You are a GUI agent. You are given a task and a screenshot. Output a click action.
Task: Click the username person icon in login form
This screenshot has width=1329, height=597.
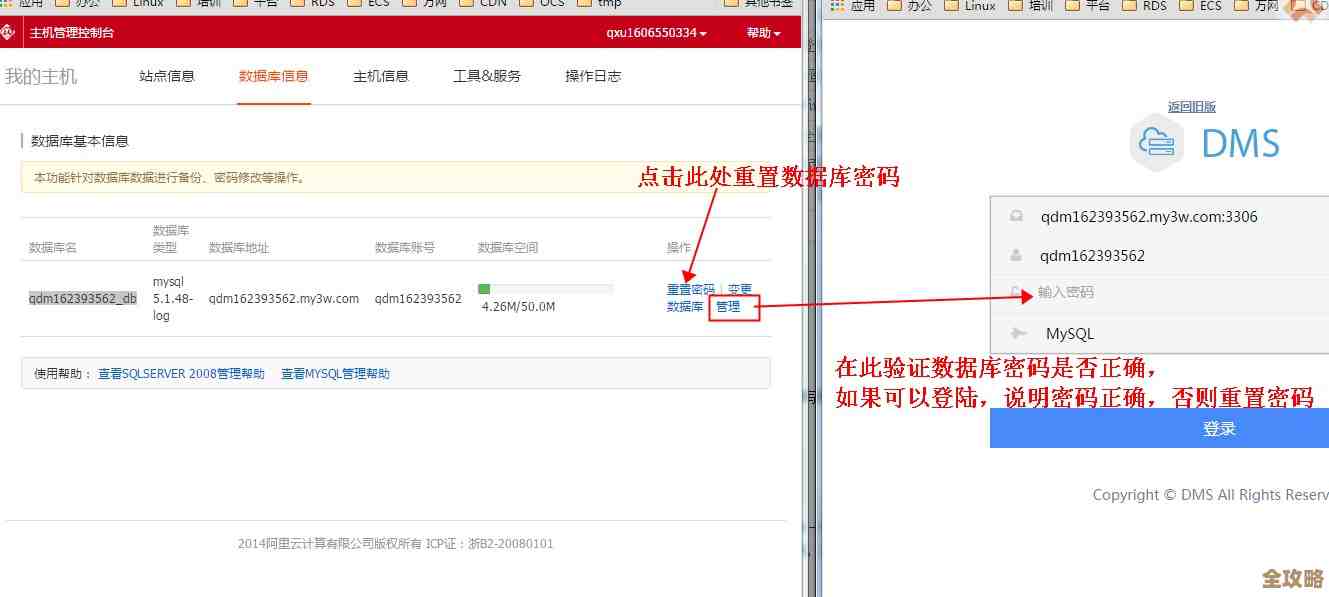click(x=1016, y=255)
